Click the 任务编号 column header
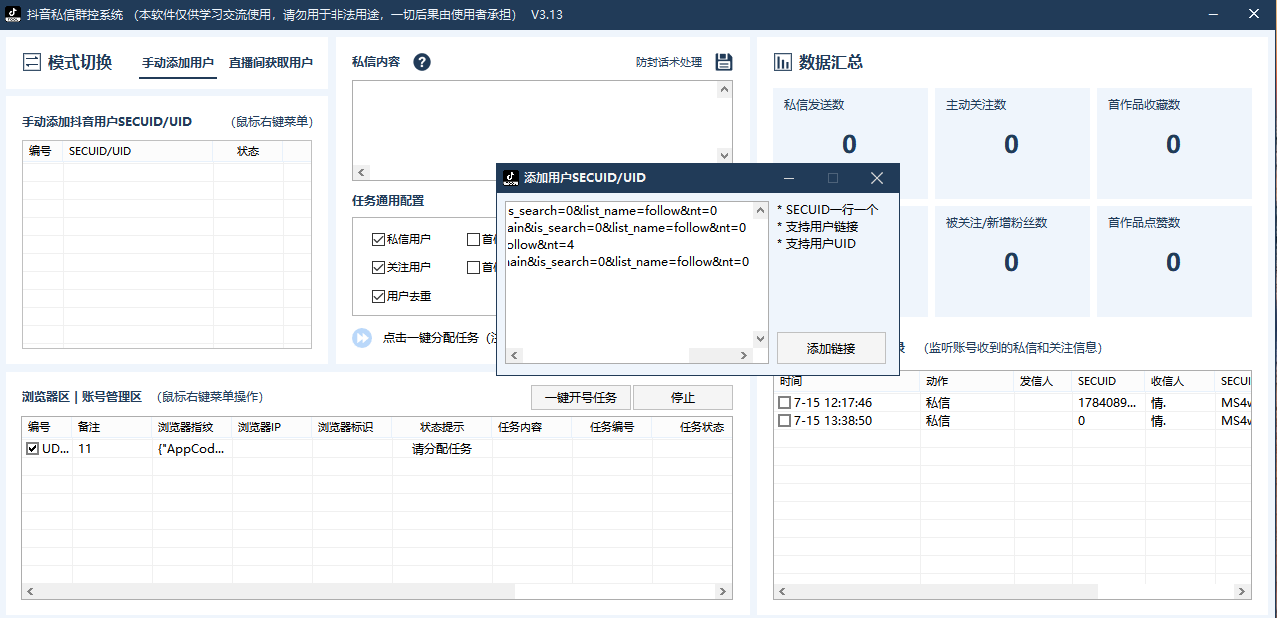 click(x=612, y=427)
